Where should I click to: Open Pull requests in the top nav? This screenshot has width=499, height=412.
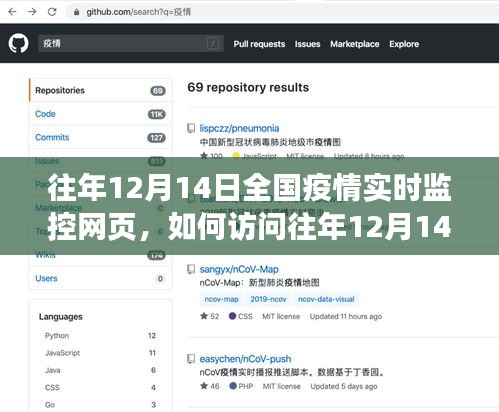[x=259, y=44]
